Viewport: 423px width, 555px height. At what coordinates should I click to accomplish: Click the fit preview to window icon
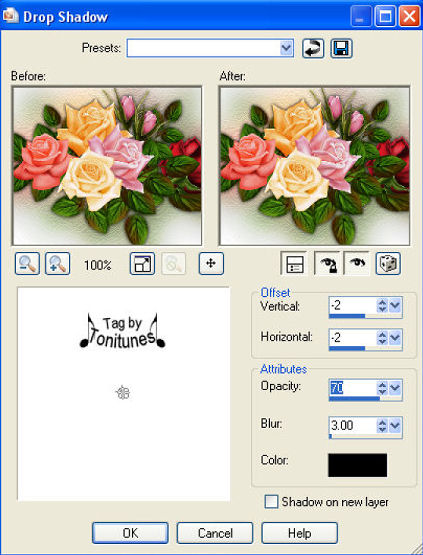point(142,264)
